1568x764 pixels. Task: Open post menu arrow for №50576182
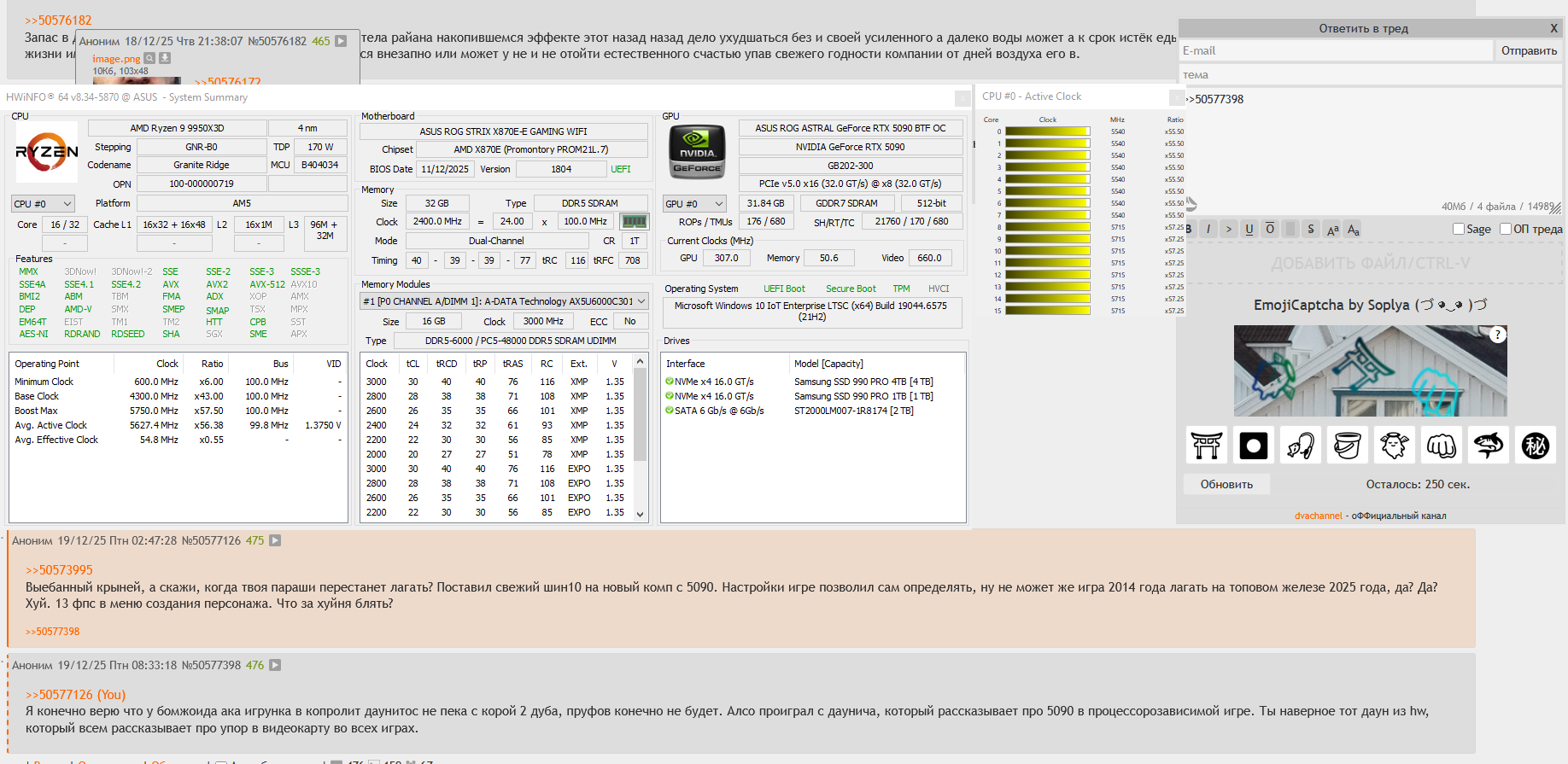341,41
